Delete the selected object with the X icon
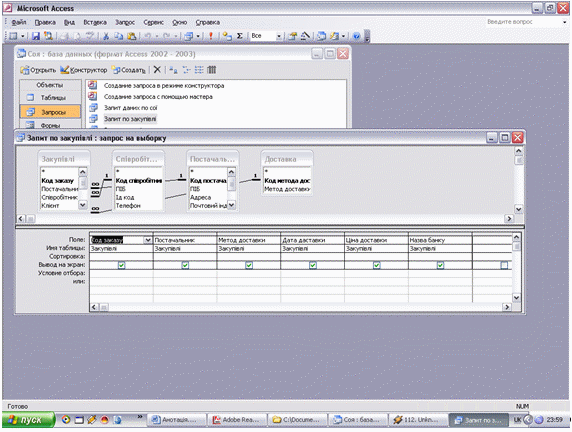This screenshot has width=572, height=432. 157,69
